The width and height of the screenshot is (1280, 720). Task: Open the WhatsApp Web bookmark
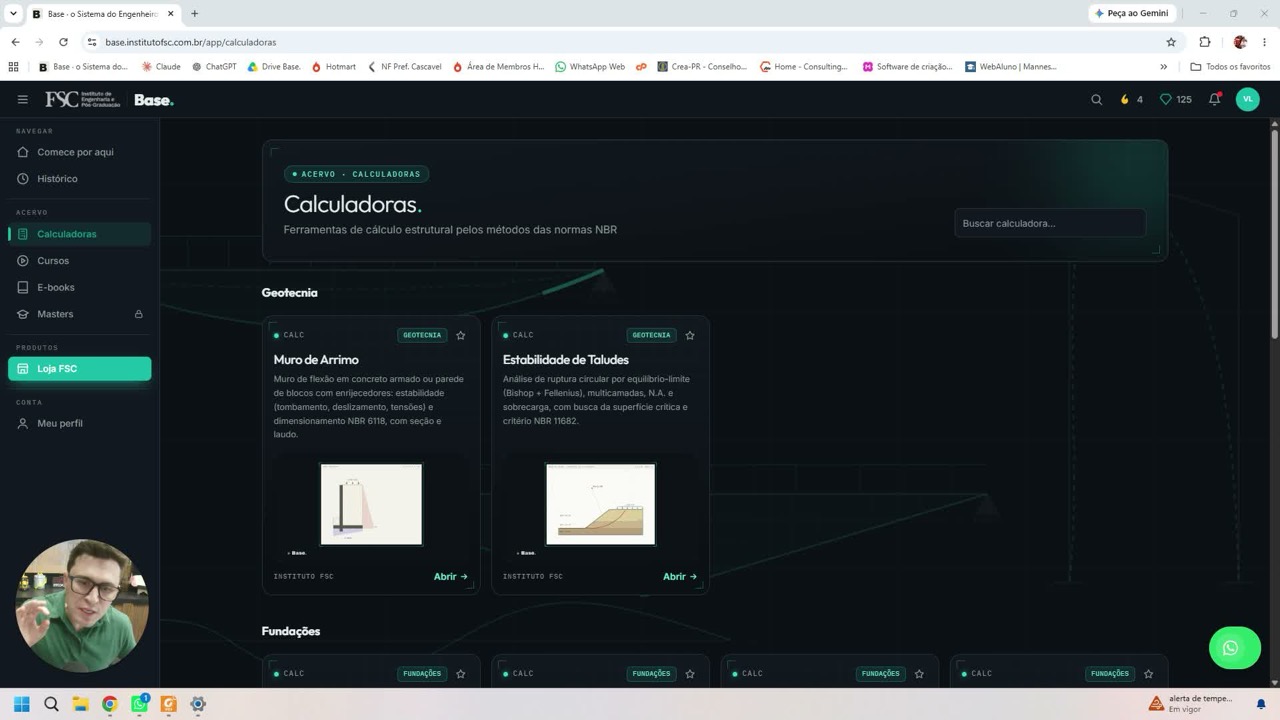tap(590, 67)
